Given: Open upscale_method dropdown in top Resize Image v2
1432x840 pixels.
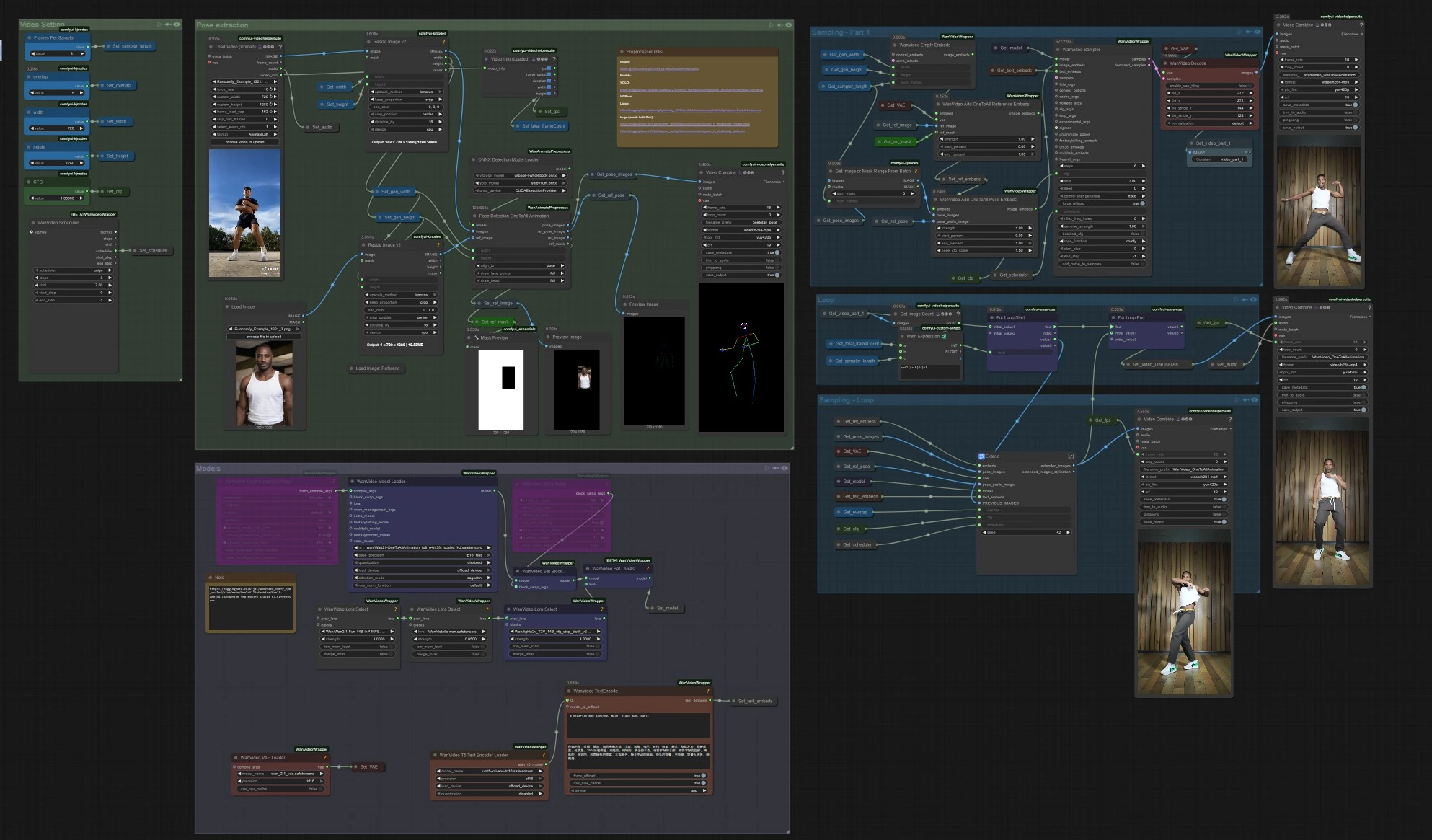Looking at the screenshot, I should (x=405, y=92).
